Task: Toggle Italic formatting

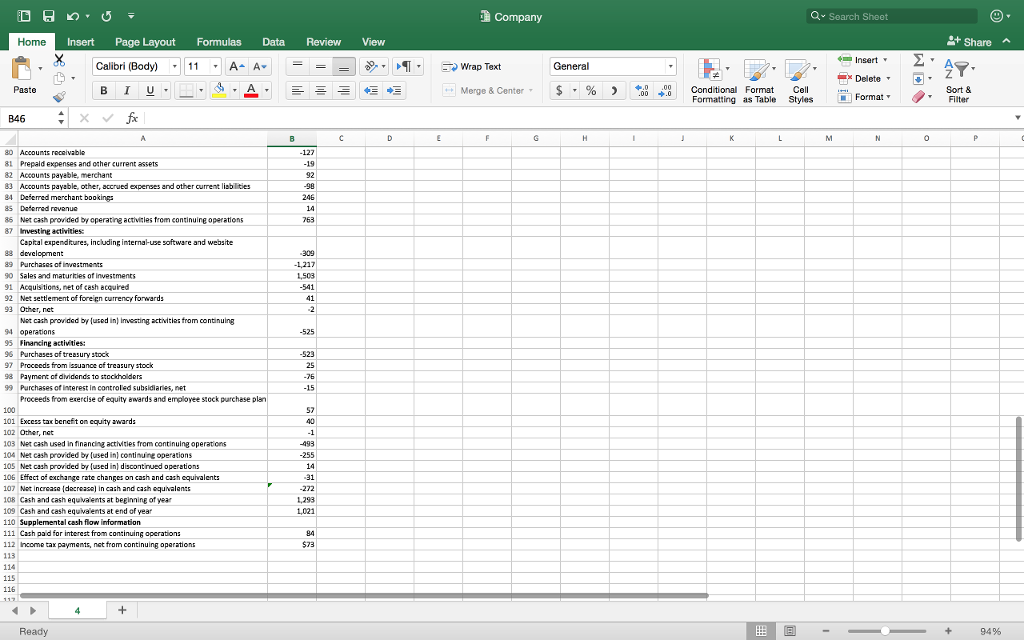Action: pos(127,90)
